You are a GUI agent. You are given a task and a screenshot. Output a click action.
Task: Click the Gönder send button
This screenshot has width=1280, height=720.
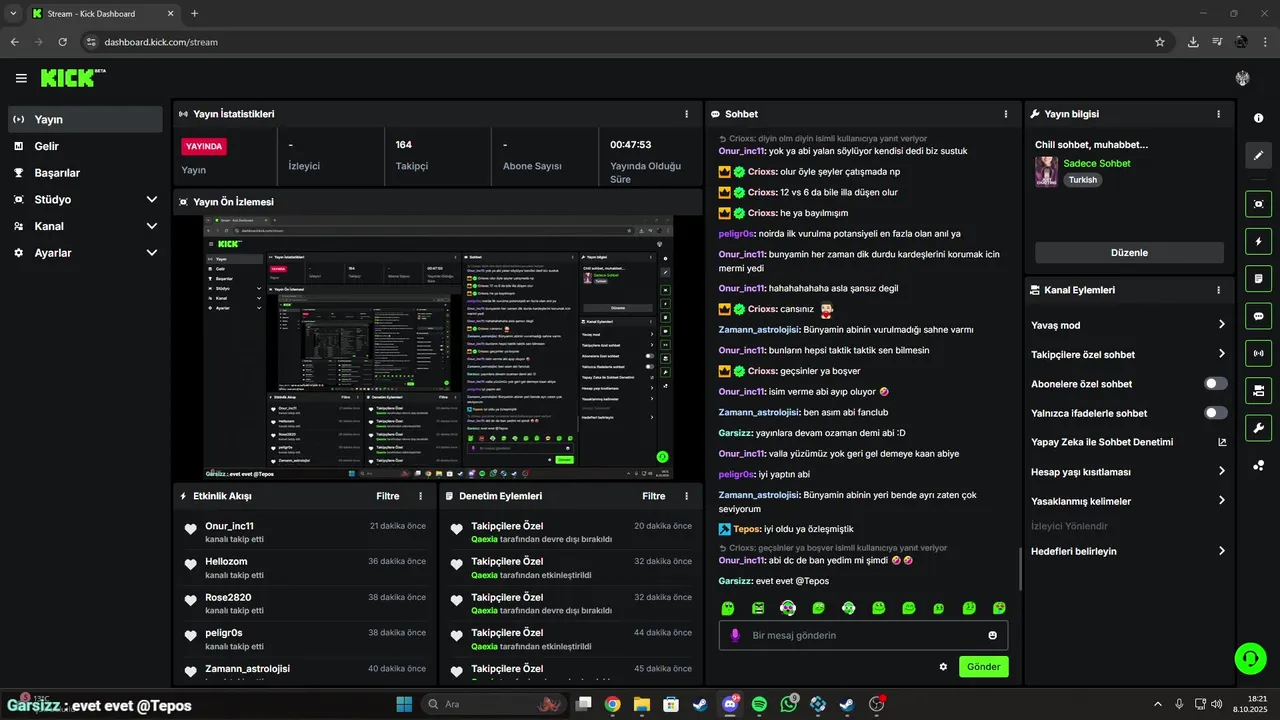coord(984,667)
